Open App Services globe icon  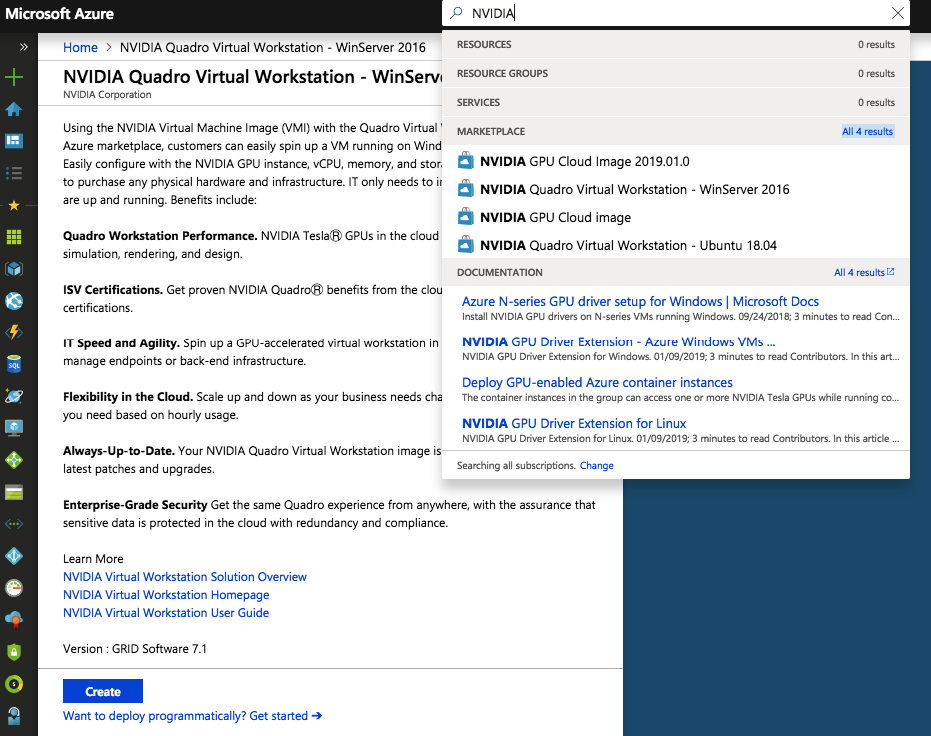point(14,301)
